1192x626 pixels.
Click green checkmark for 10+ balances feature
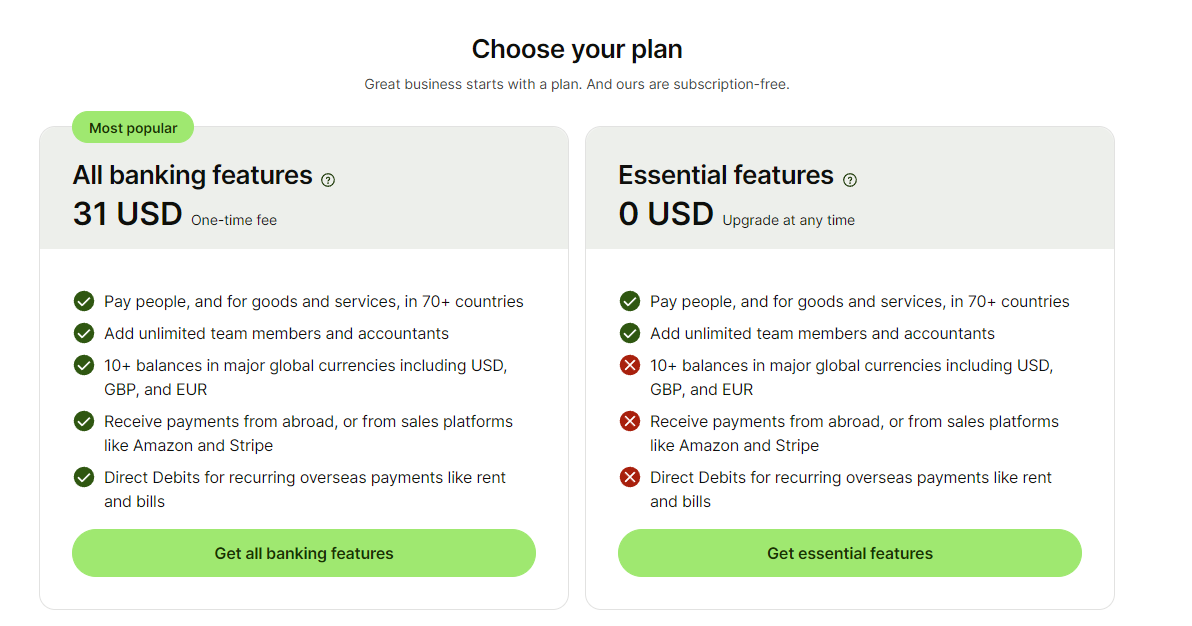(84, 365)
